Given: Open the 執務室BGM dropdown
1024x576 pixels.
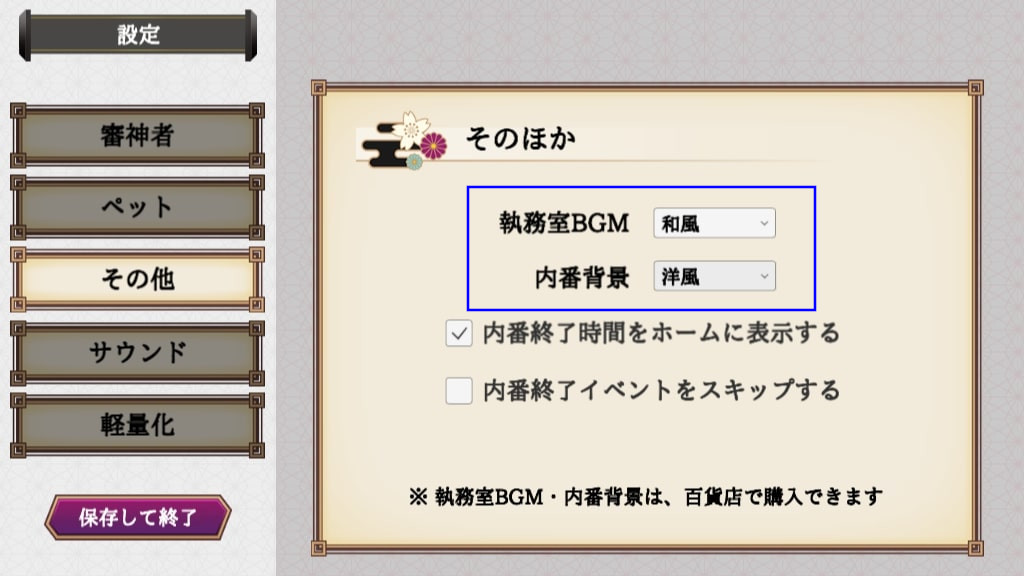Looking at the screenshot, I should [714, 223].
